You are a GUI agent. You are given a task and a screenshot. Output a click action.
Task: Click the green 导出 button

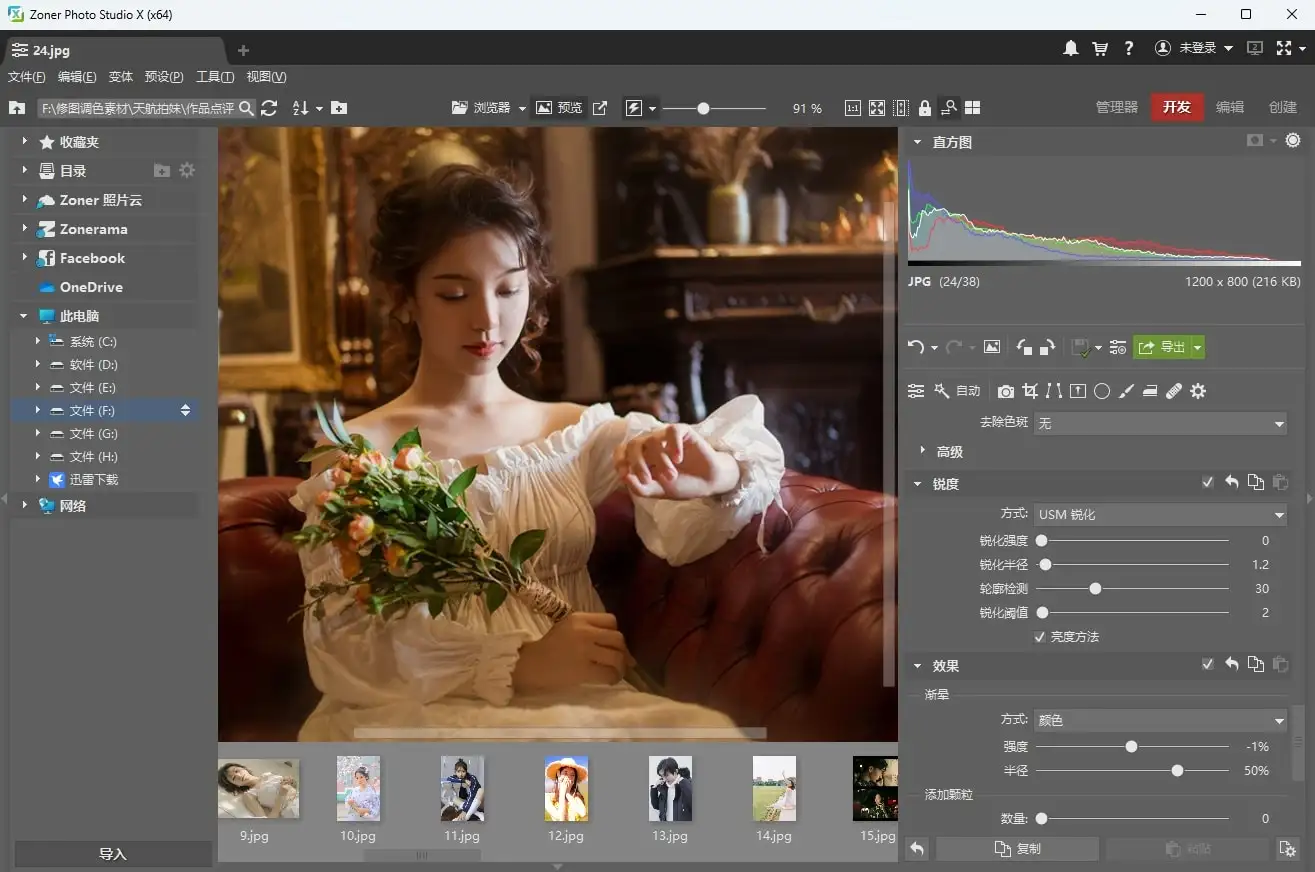click(1162, 347)
